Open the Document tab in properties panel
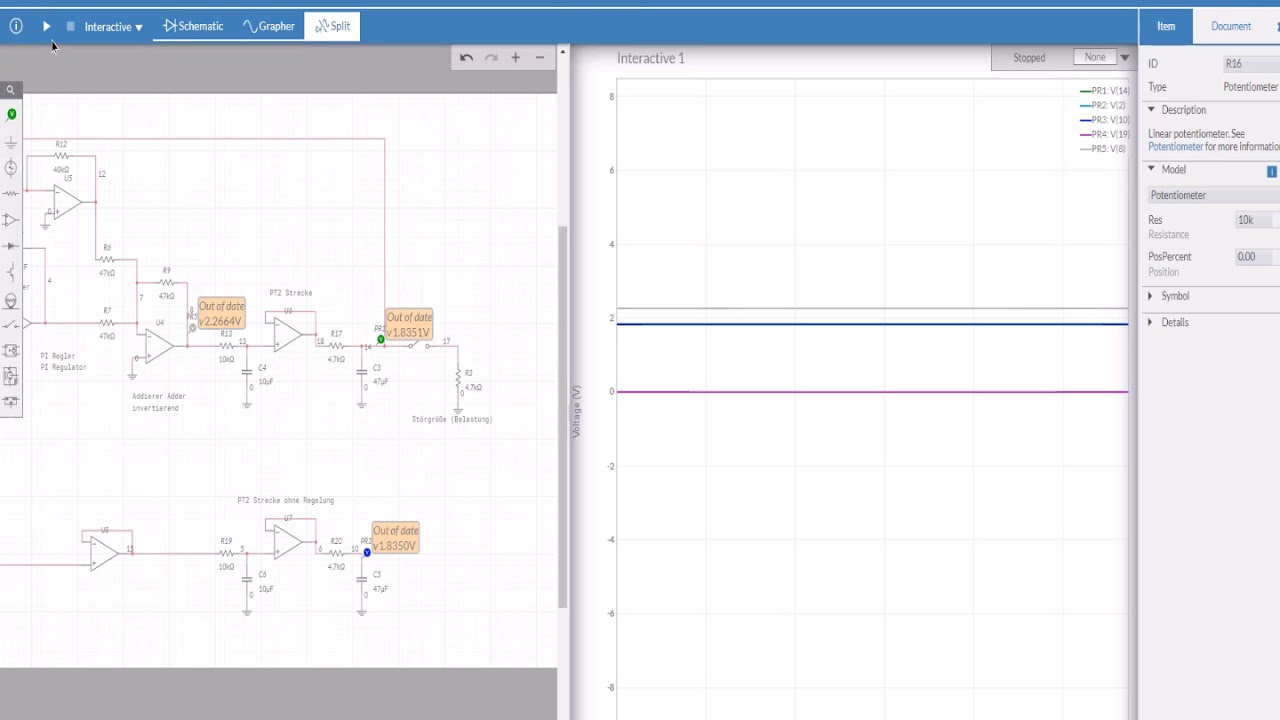This screenshot has height=720, width=1280. click(1231, 26)
